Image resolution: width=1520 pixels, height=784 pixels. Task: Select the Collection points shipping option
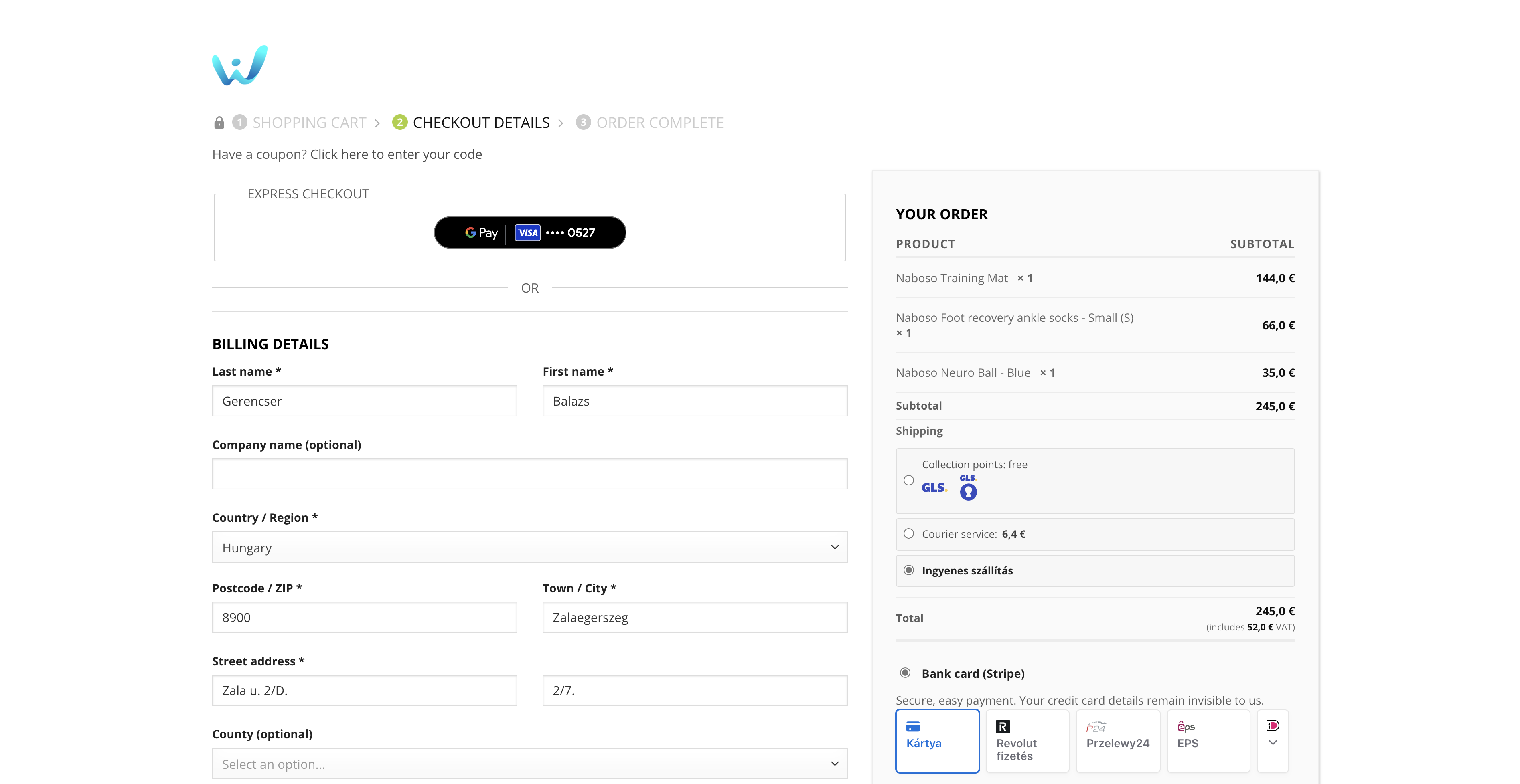909,480
